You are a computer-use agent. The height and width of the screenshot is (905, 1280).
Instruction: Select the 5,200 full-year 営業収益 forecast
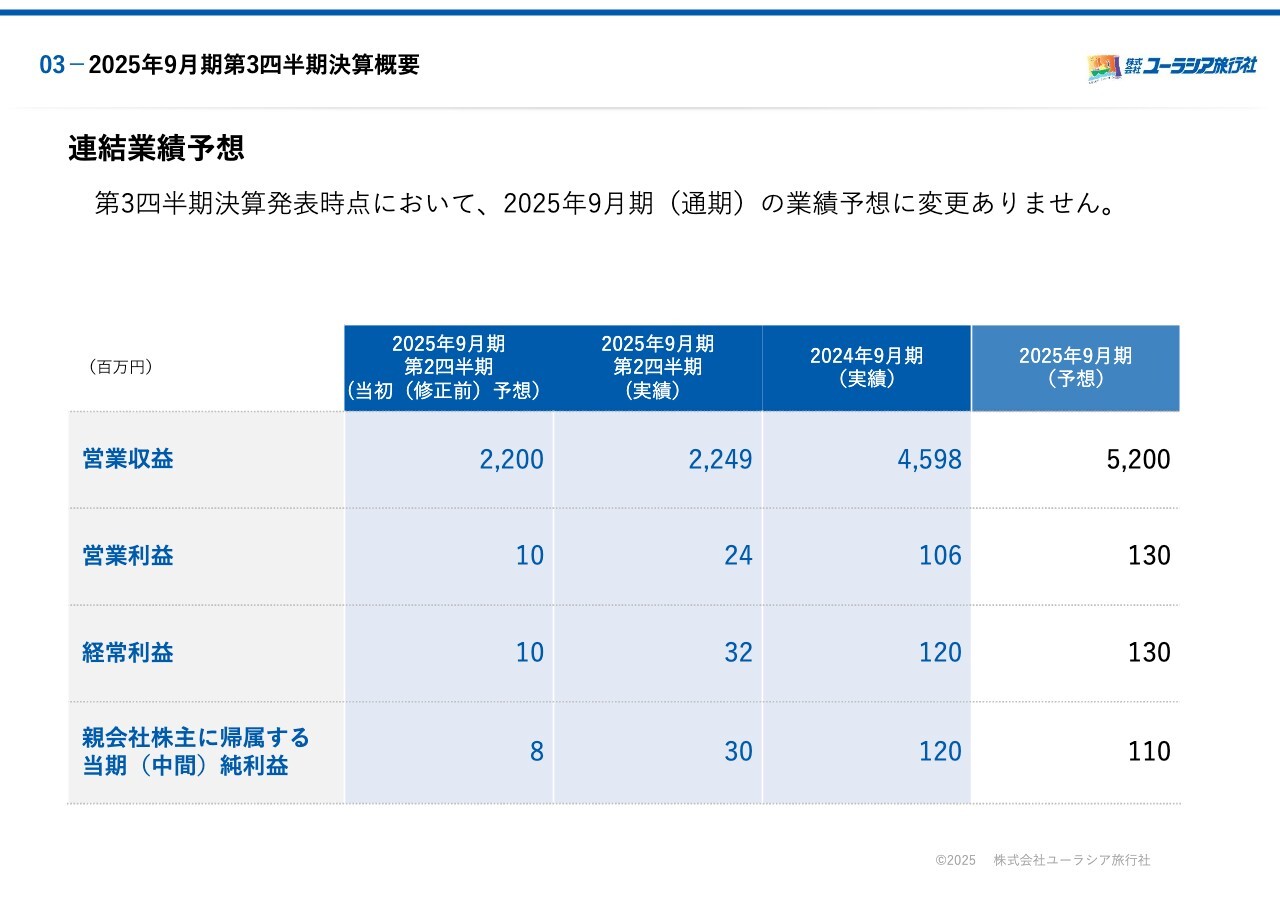1138,460
